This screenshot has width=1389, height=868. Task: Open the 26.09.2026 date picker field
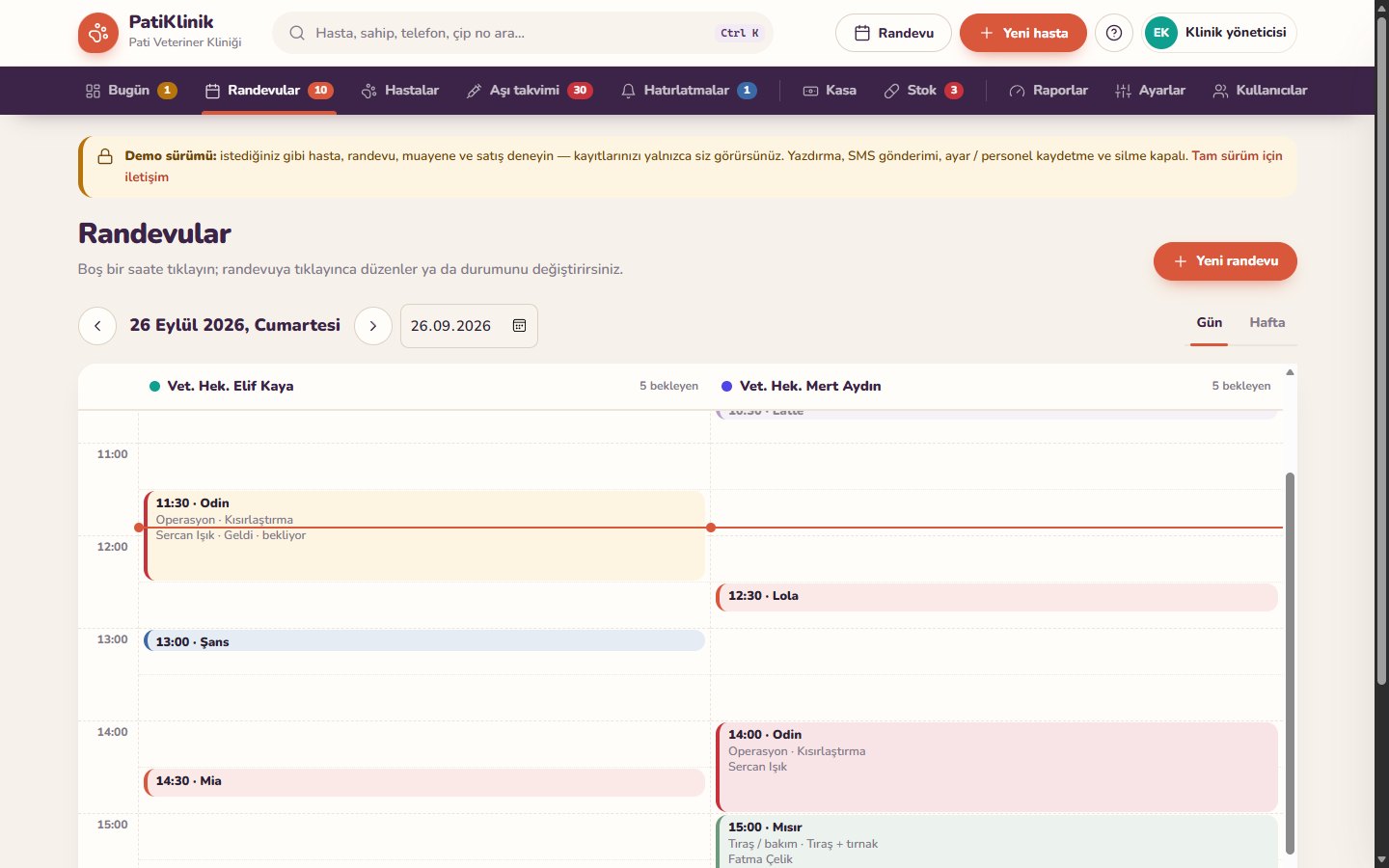(x=469, y=326)
